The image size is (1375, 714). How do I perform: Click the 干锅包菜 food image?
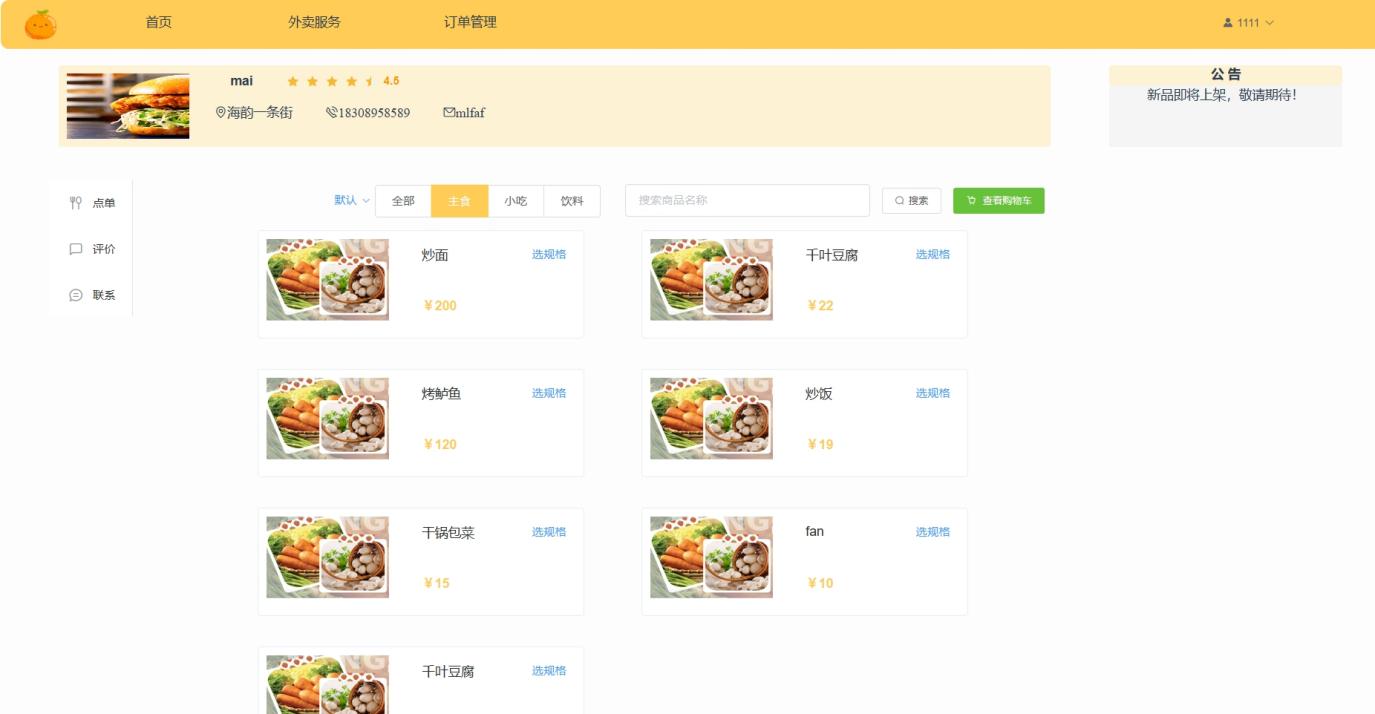[x=327, y=558]
